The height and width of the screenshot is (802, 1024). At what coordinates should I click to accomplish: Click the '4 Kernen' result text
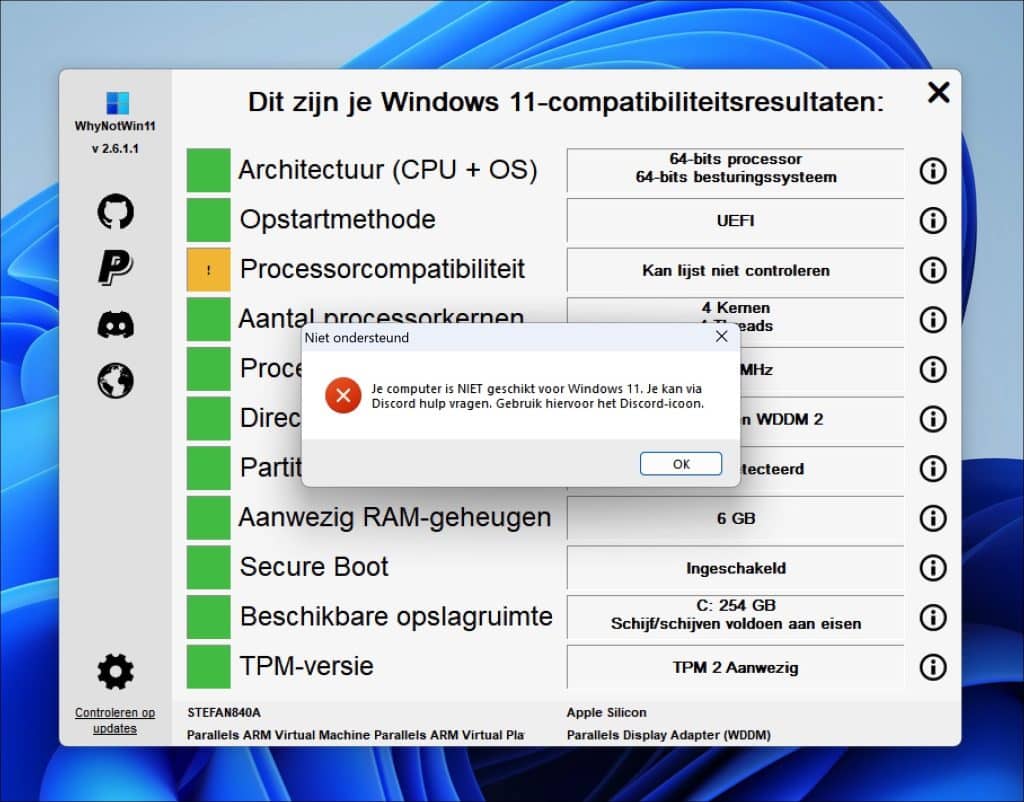click(735, 308)
